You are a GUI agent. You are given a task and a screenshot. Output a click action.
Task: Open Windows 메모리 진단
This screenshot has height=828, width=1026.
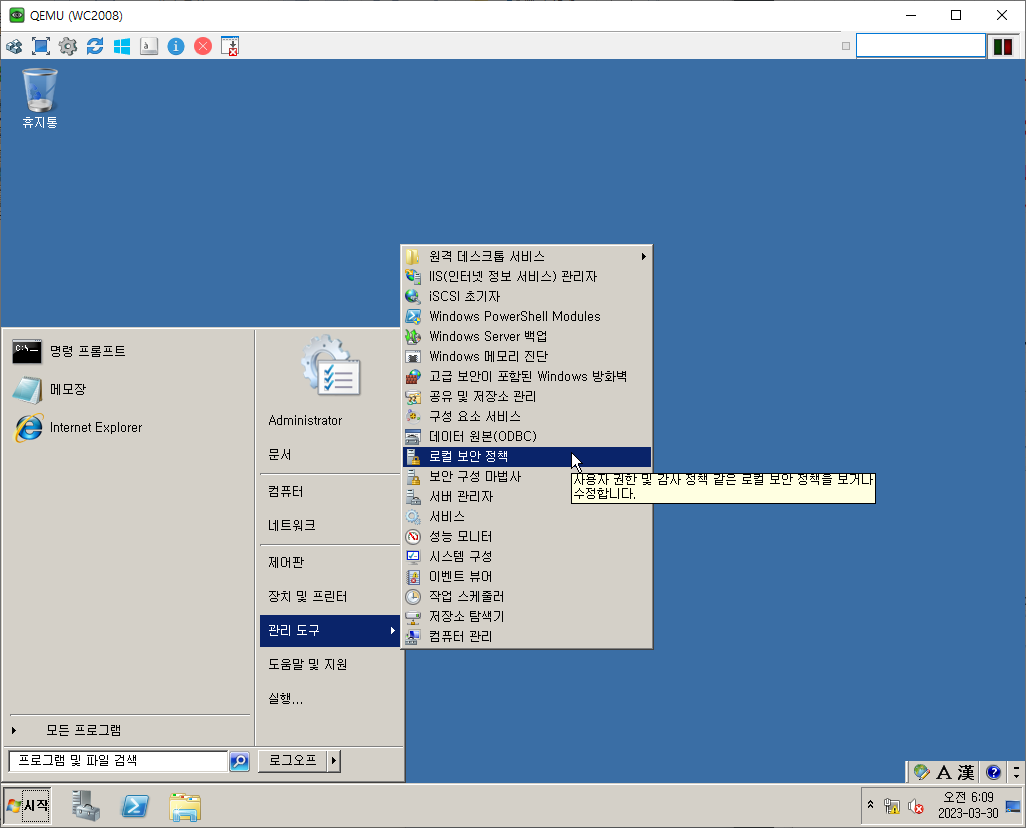(527, 357)
